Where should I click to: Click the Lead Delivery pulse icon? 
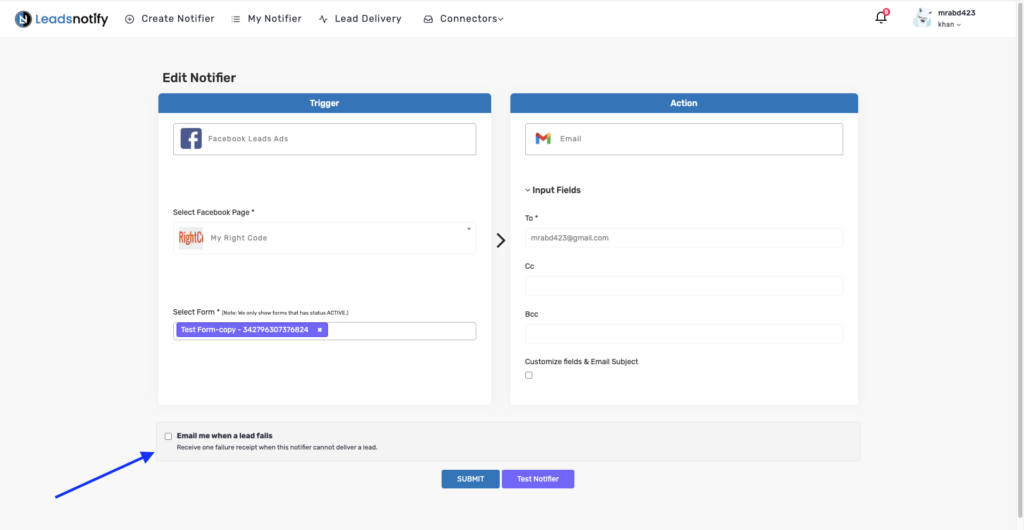click(x=323, y=19)
